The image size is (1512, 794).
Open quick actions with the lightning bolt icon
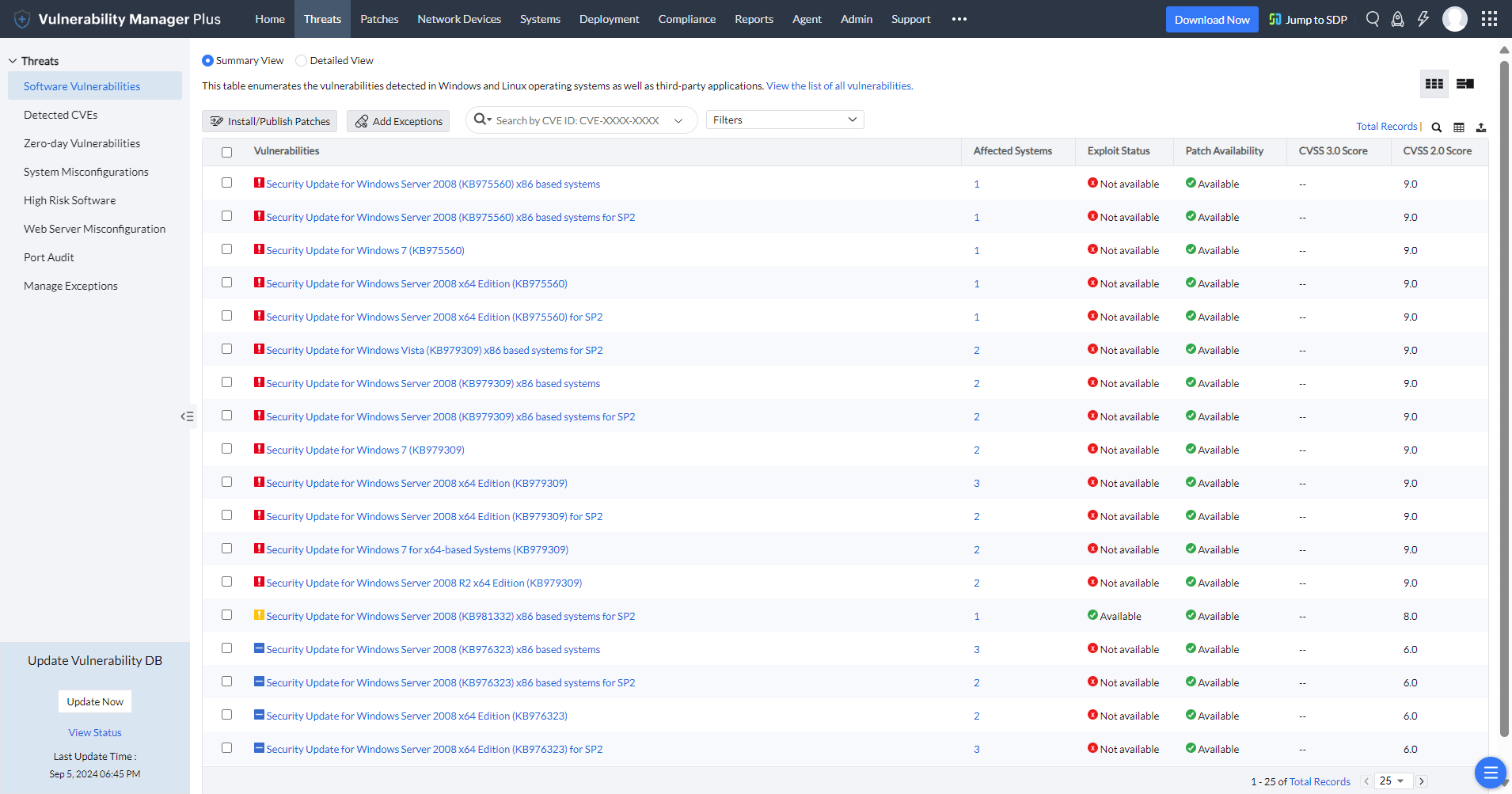[x=1424, y=19]
